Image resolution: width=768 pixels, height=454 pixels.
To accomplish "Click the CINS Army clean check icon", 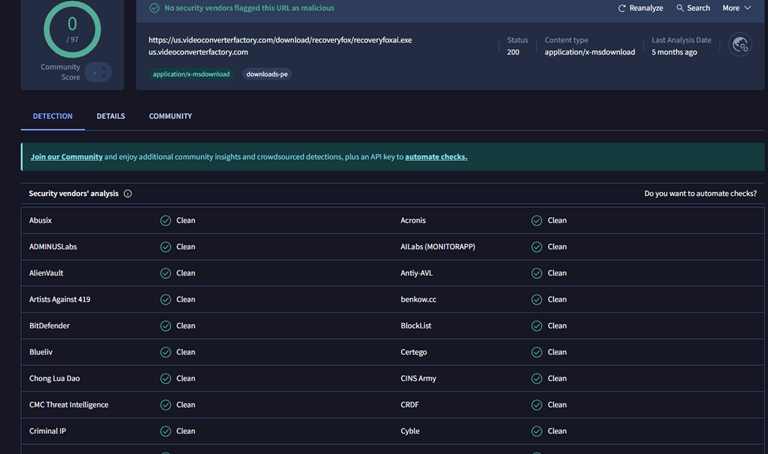I will click(x=537, y=379).
